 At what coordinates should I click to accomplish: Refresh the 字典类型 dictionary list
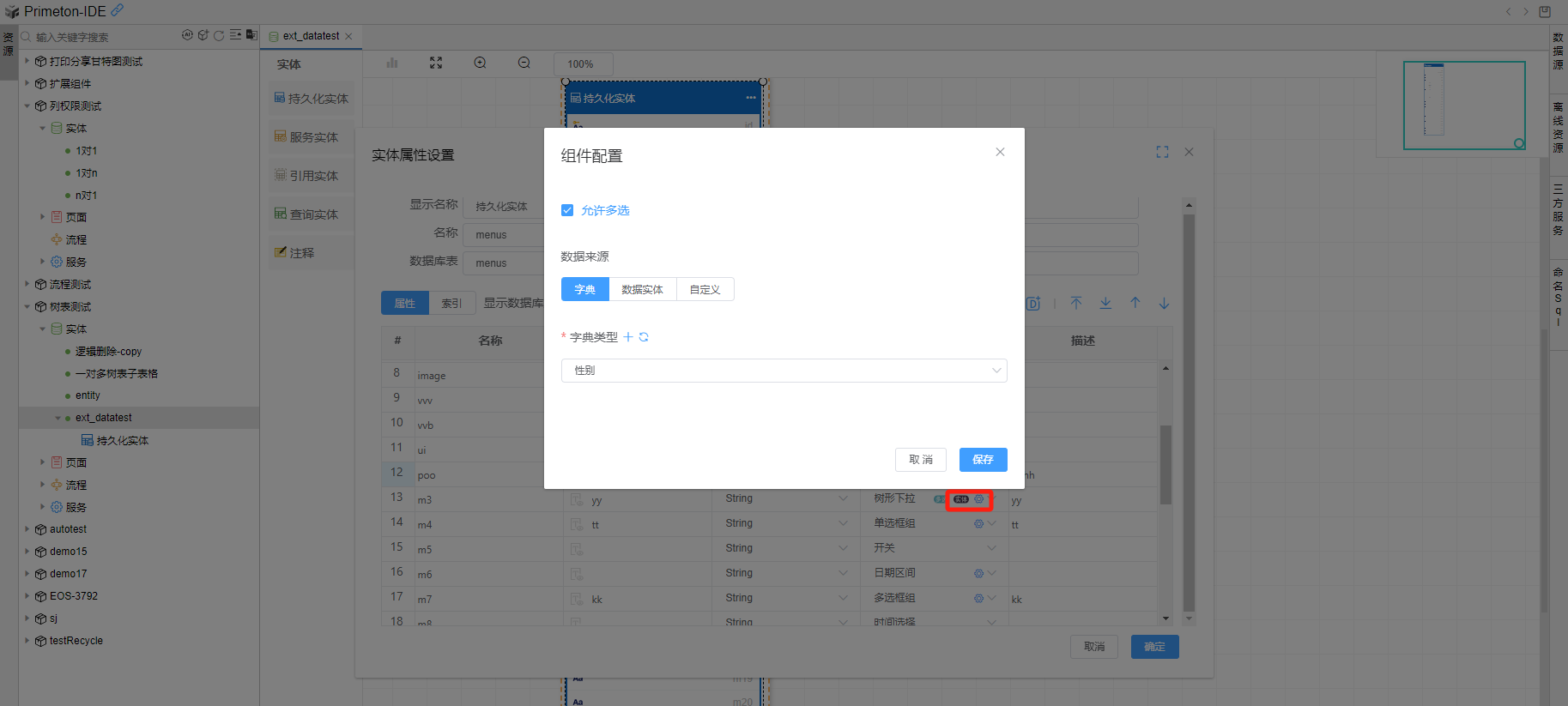644,337
